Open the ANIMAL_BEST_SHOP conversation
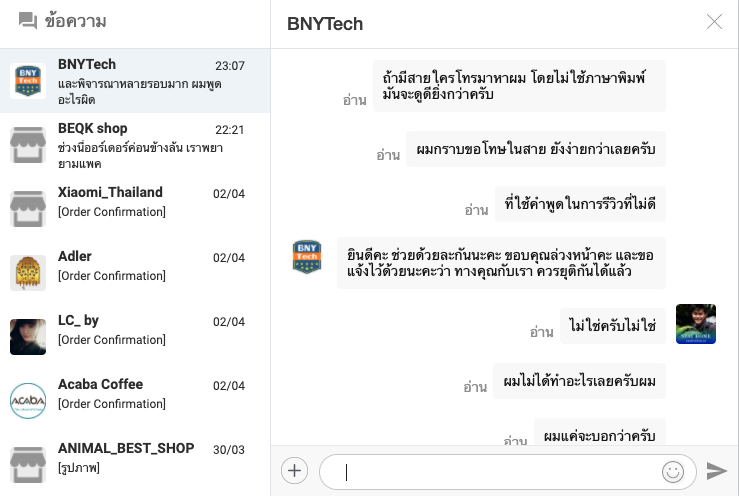Image resolution: width=739 pixels, height=496 pixels. (140, 457)
